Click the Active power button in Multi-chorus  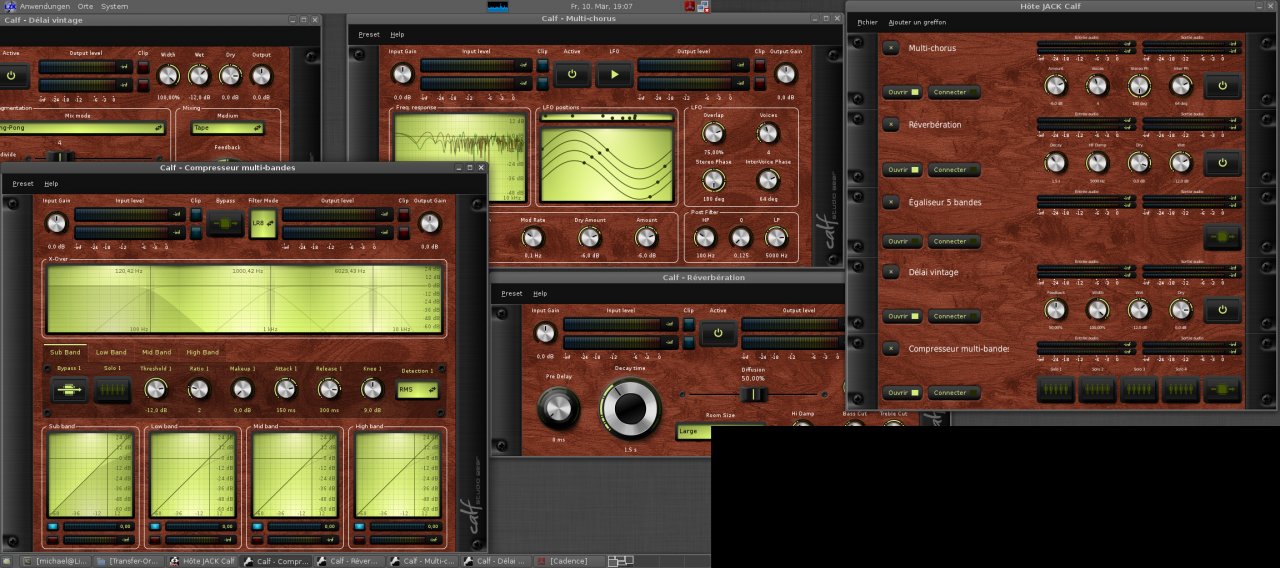(572, 74)
